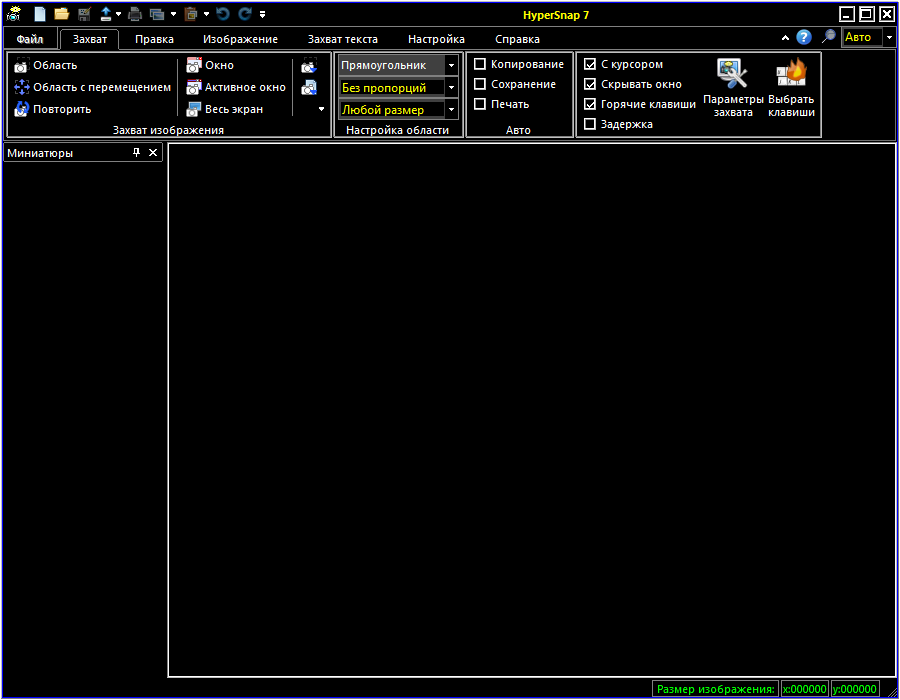This screenshot has width=900, height=700.
Task: Enable the Задержка delay checkbox
Action: [590, 124]
